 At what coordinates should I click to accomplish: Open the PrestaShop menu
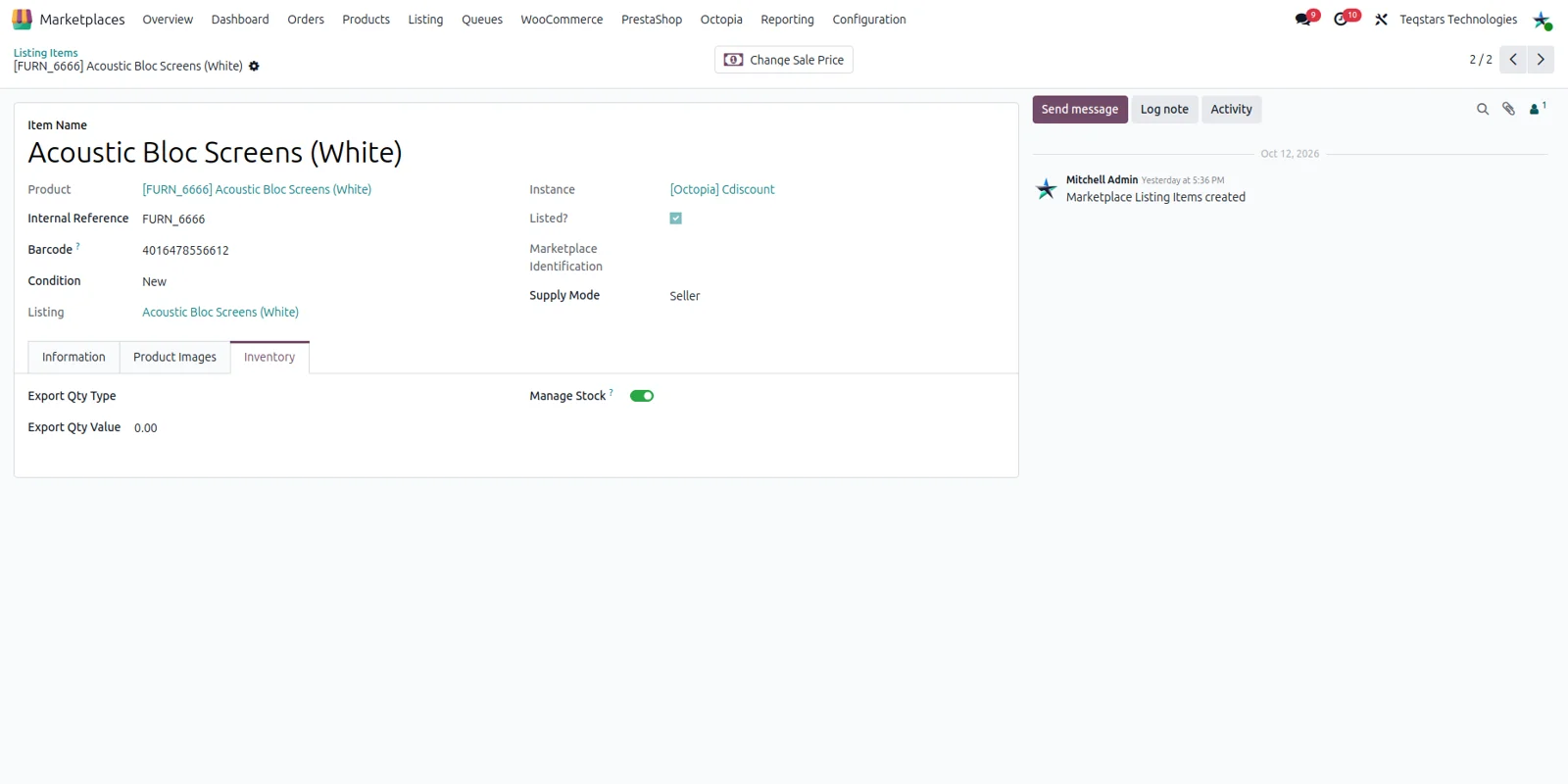[x=652, y=20]
